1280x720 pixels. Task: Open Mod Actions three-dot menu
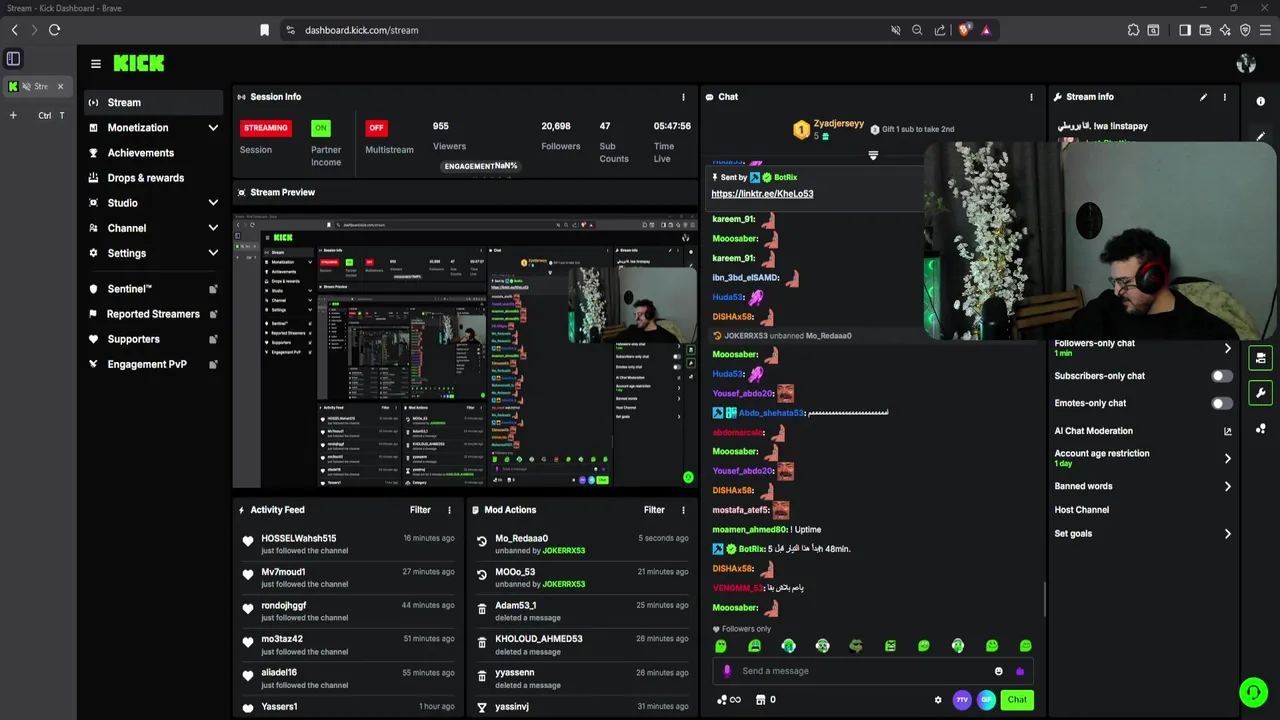coord(684,510)
